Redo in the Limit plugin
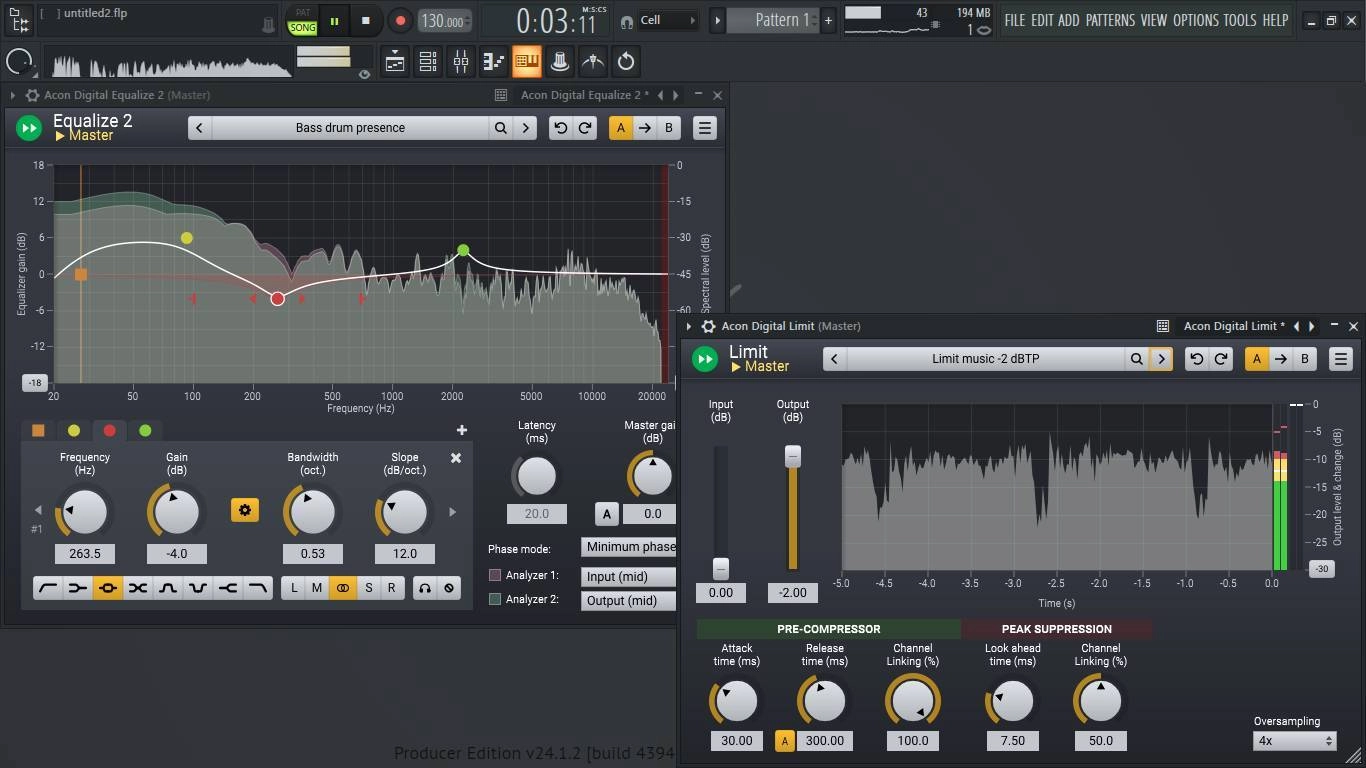 pos(1221,359)
